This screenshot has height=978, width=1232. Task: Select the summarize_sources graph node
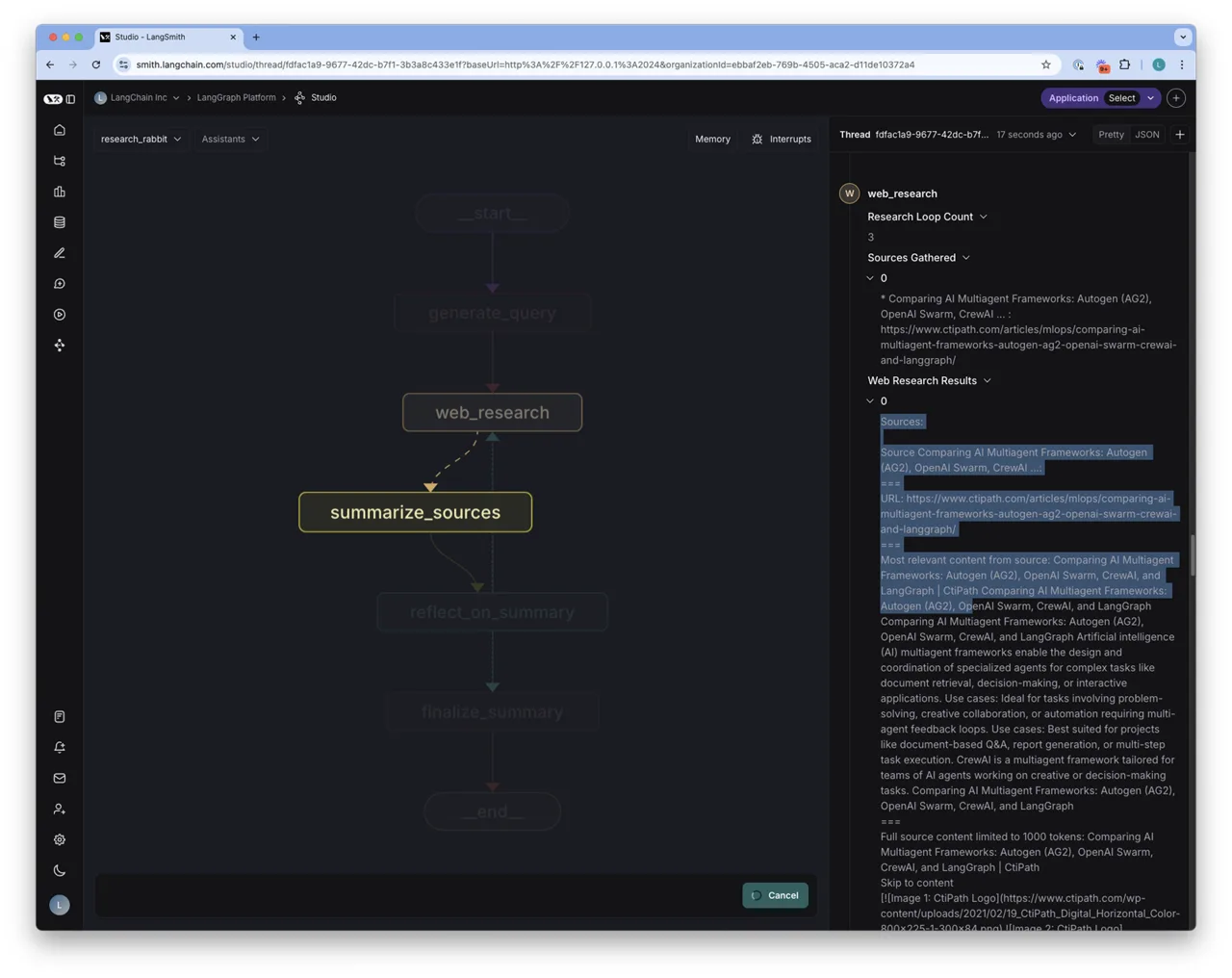415,512
